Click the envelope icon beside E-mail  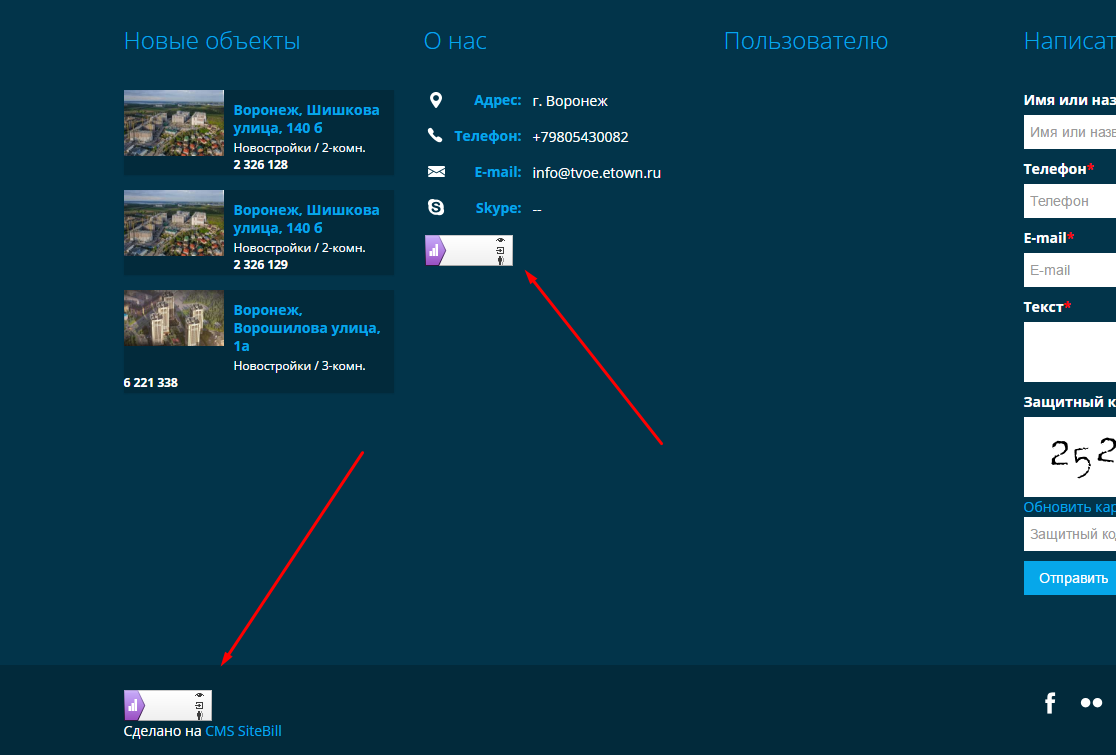pos(436,172)
